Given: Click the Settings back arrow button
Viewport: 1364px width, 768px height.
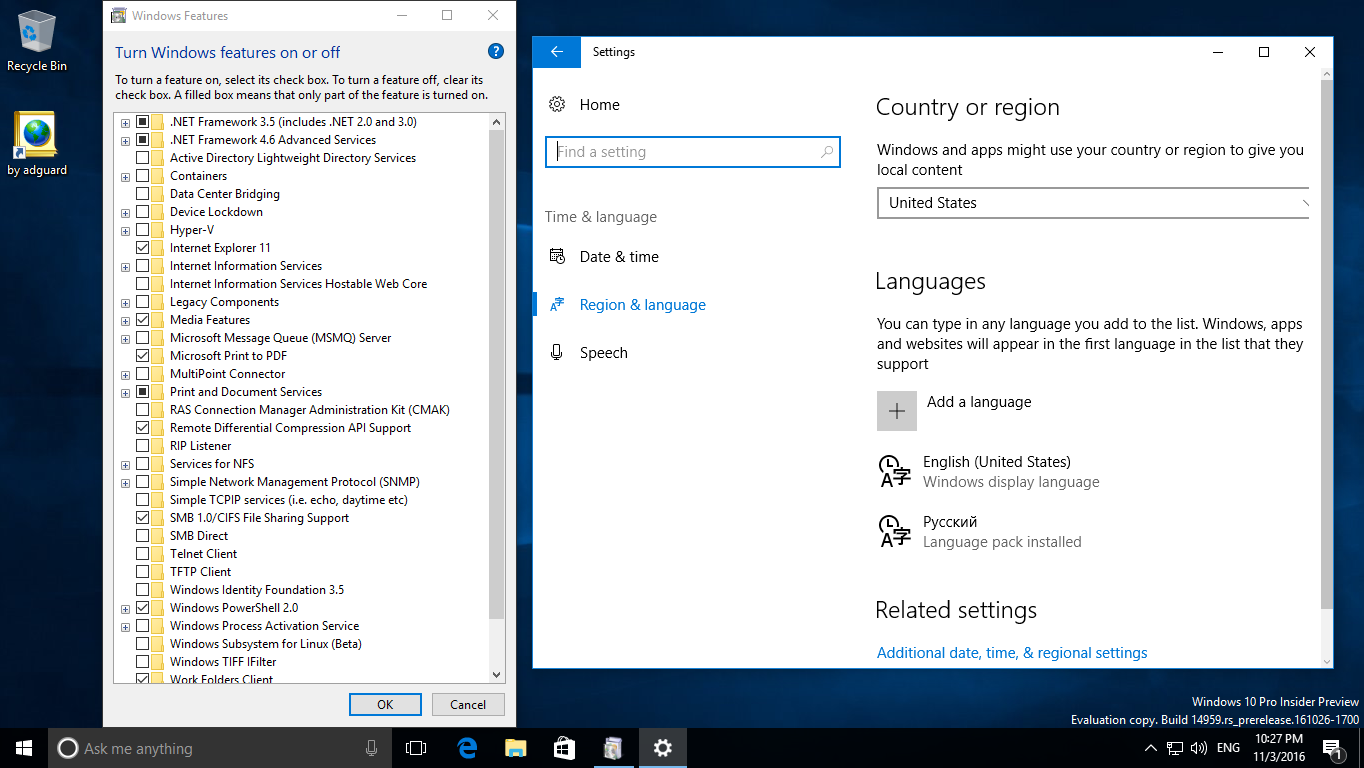Looking at the screenshot, I should (x=557, y=52).
